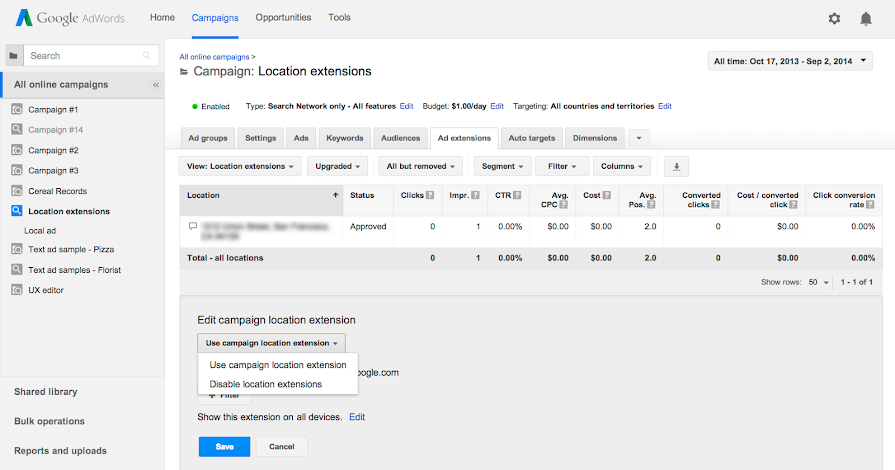Switch to the Keywords tab
Viewport: 895px width, 470px height.
pos(344,138)
